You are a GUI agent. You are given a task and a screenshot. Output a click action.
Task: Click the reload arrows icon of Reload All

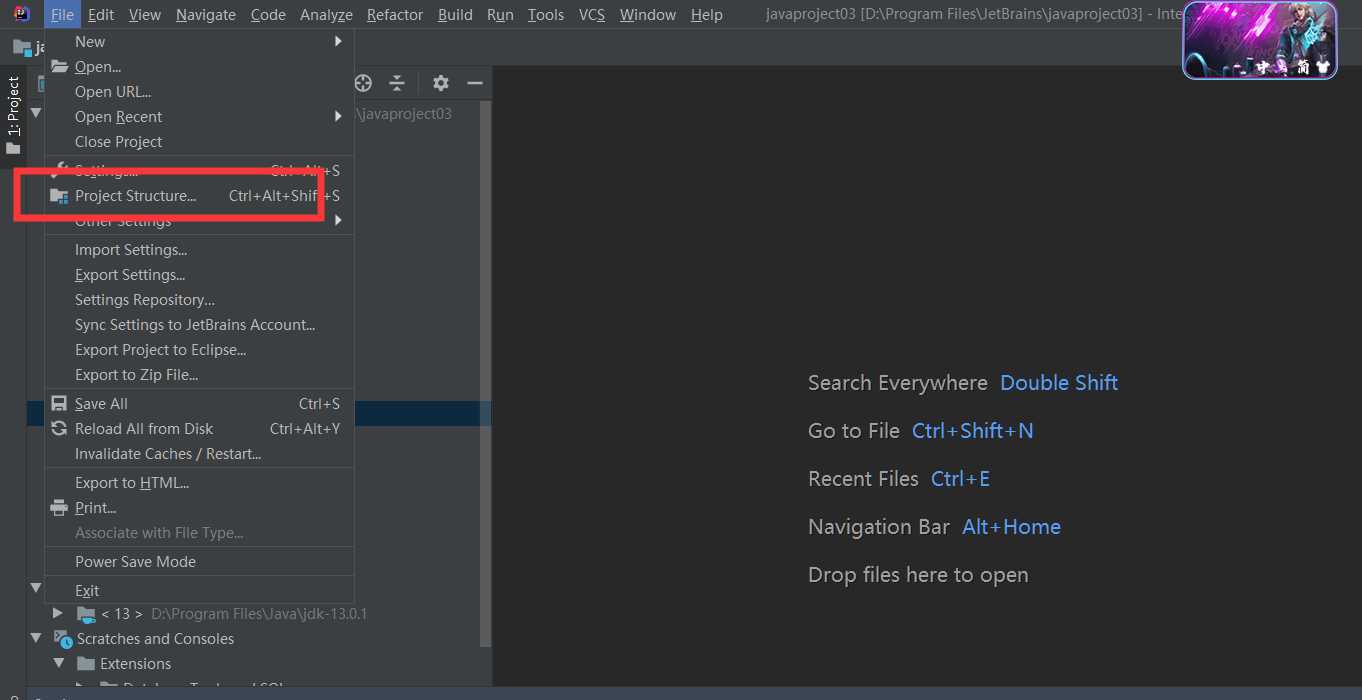60,429
